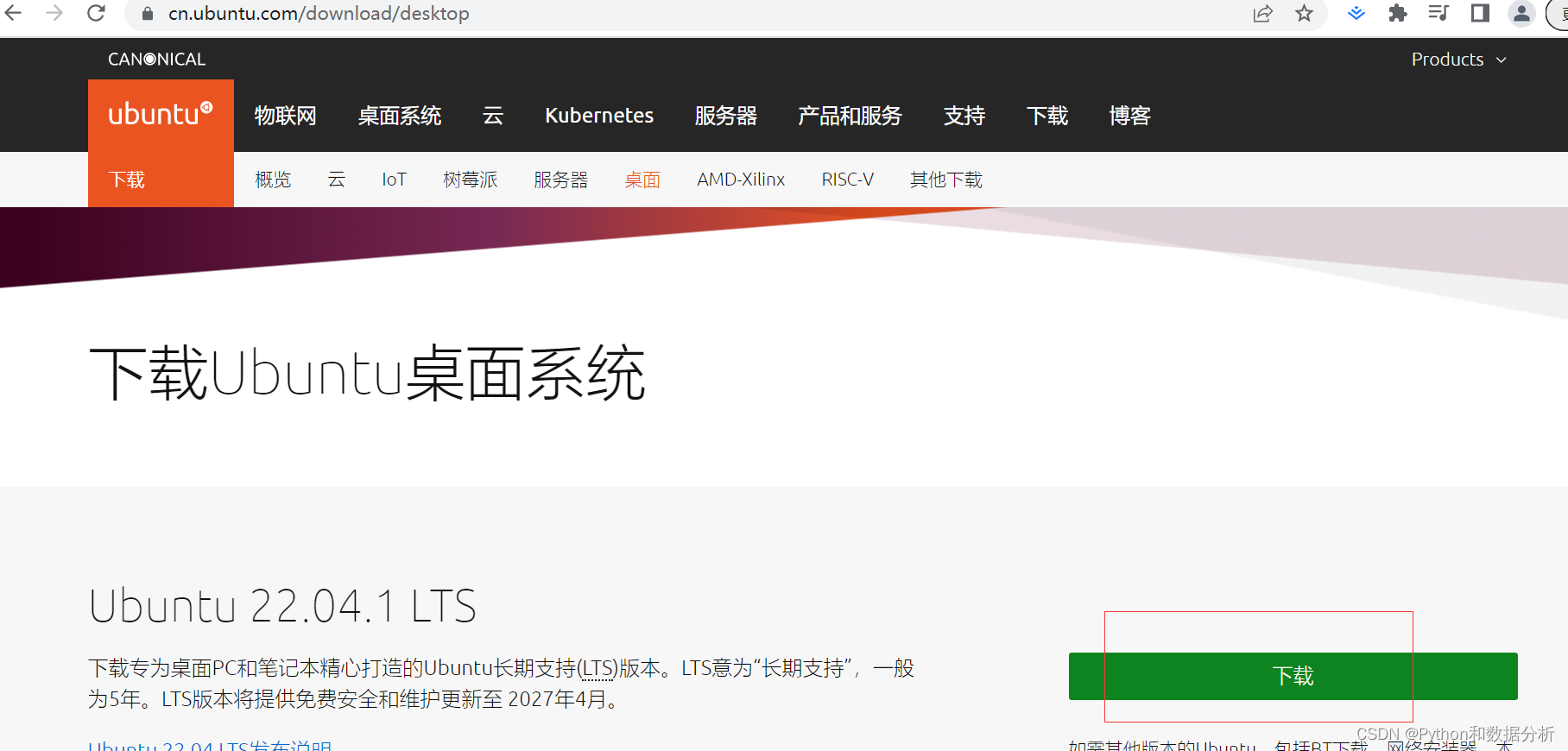Image resolution: width=1568 pixels, height=751 pixels.
Task: Click the green 下载 download button
Action: pos(1293,676)
